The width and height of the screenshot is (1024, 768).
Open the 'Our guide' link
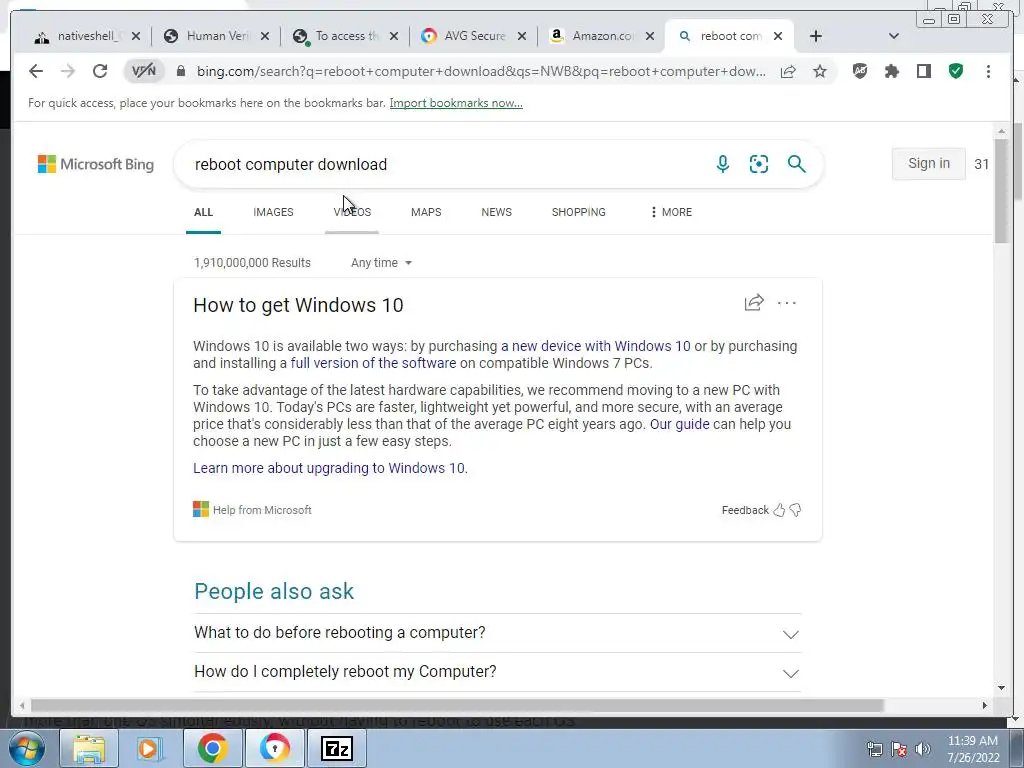pyautogui.click(x=679, y=424)
